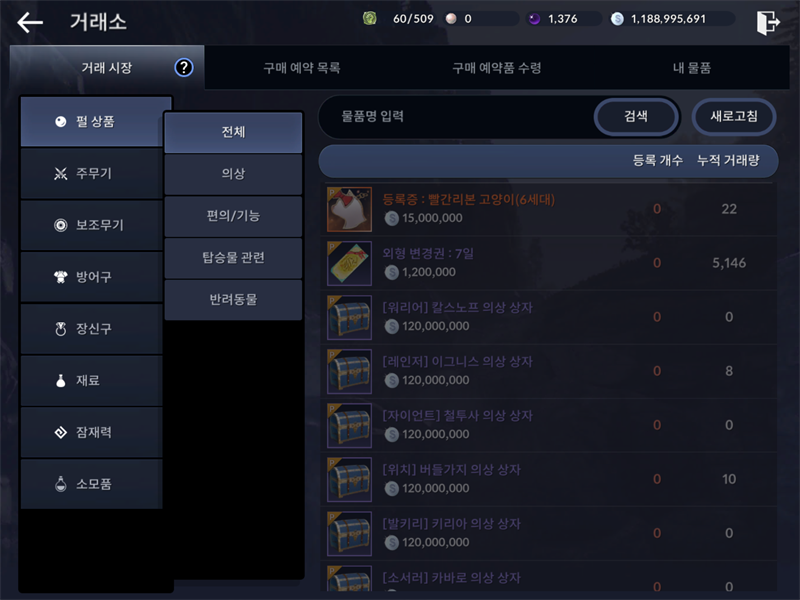Switch to 내 물품 tab
This screenshot has width=800, height=600.
[691, 68]
